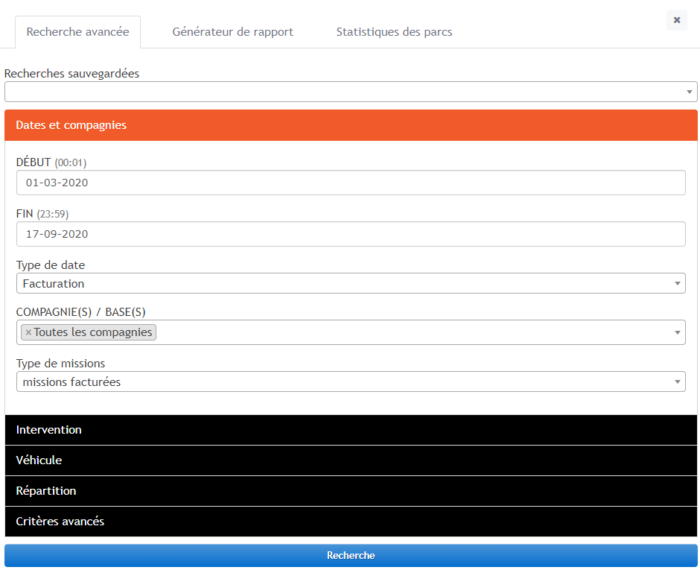Select the Recherche avancée tab

[x=77, y=32]
